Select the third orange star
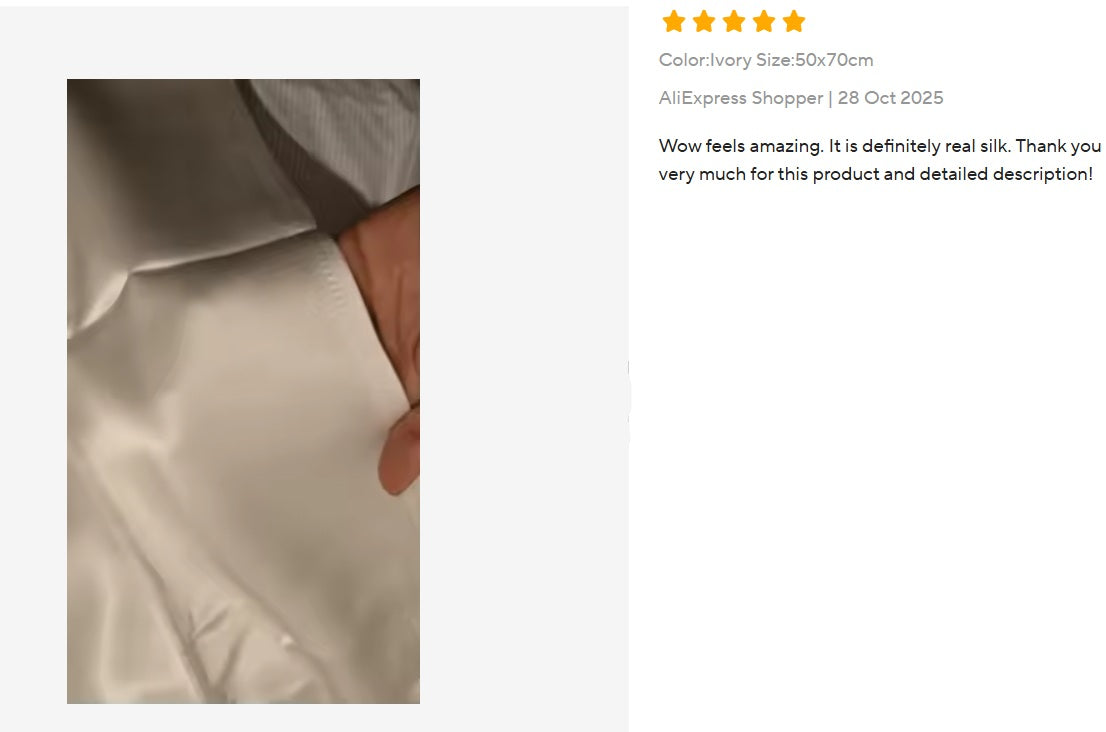 click(x=734, y=21)
